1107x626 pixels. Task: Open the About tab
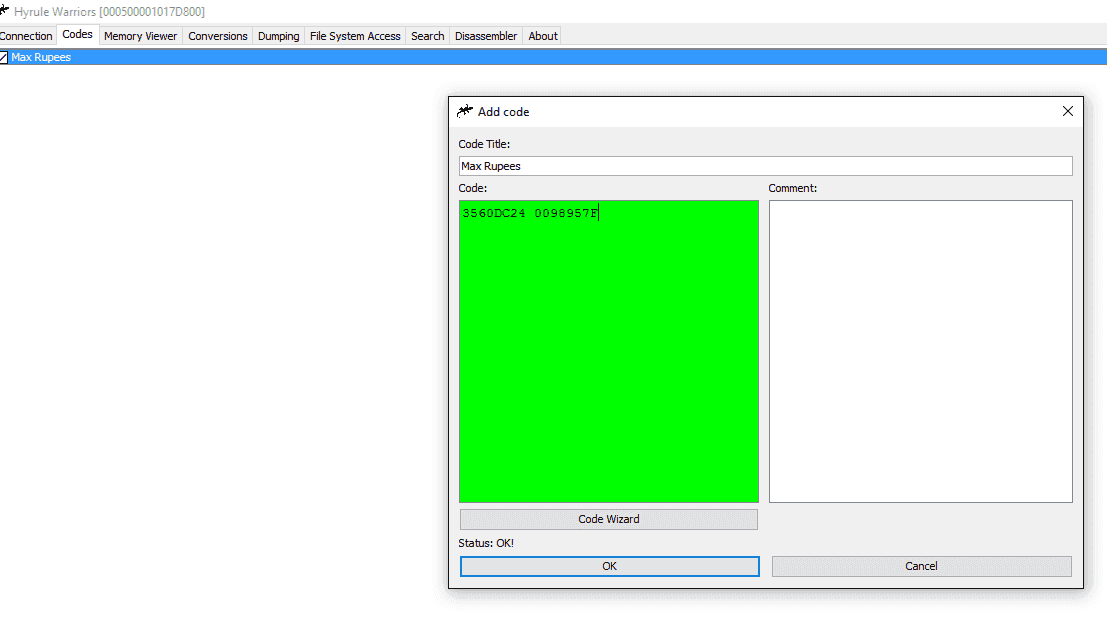click(543, 36)
